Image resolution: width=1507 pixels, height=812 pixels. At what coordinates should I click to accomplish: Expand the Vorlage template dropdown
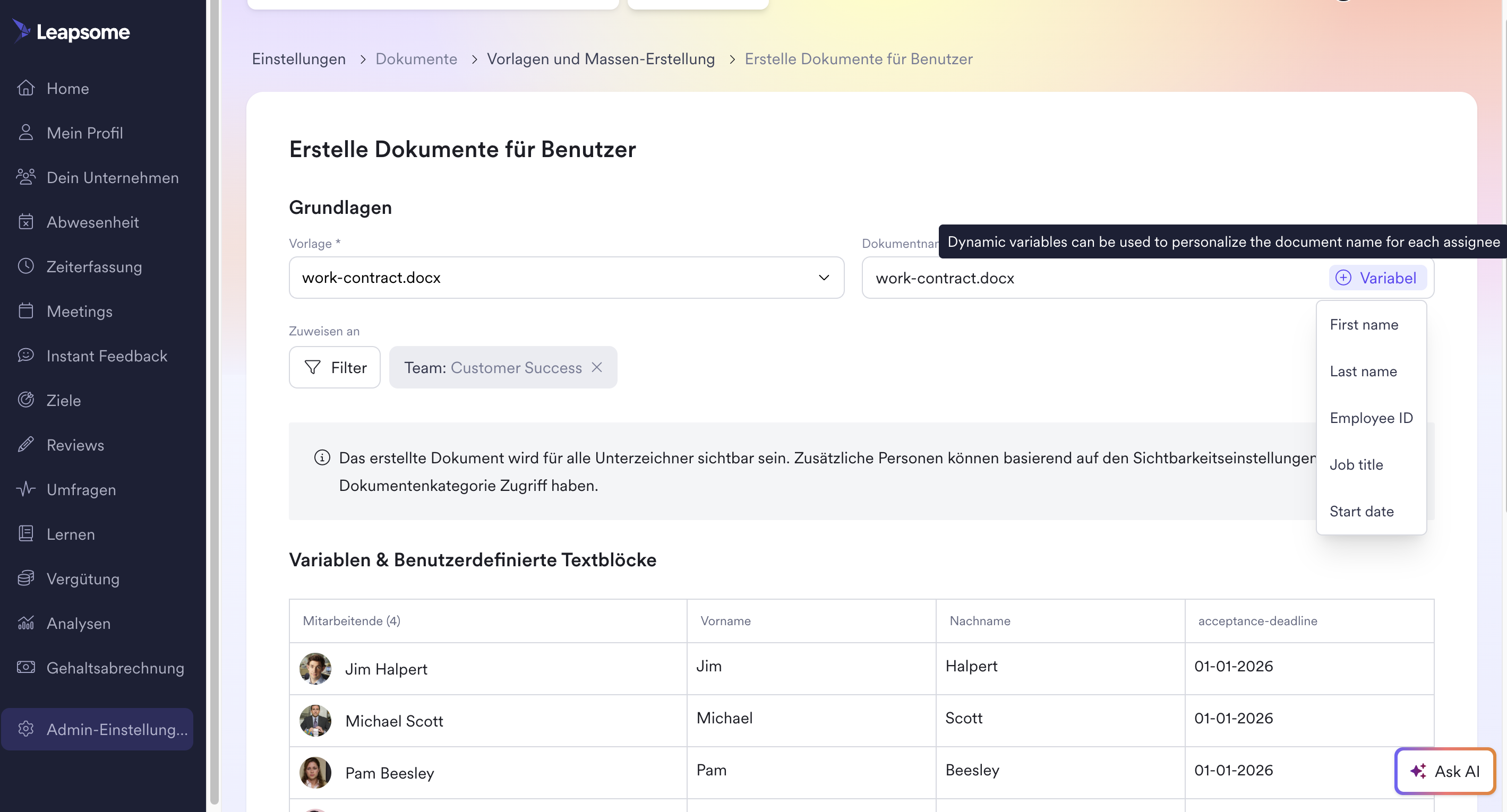[824, 278]
